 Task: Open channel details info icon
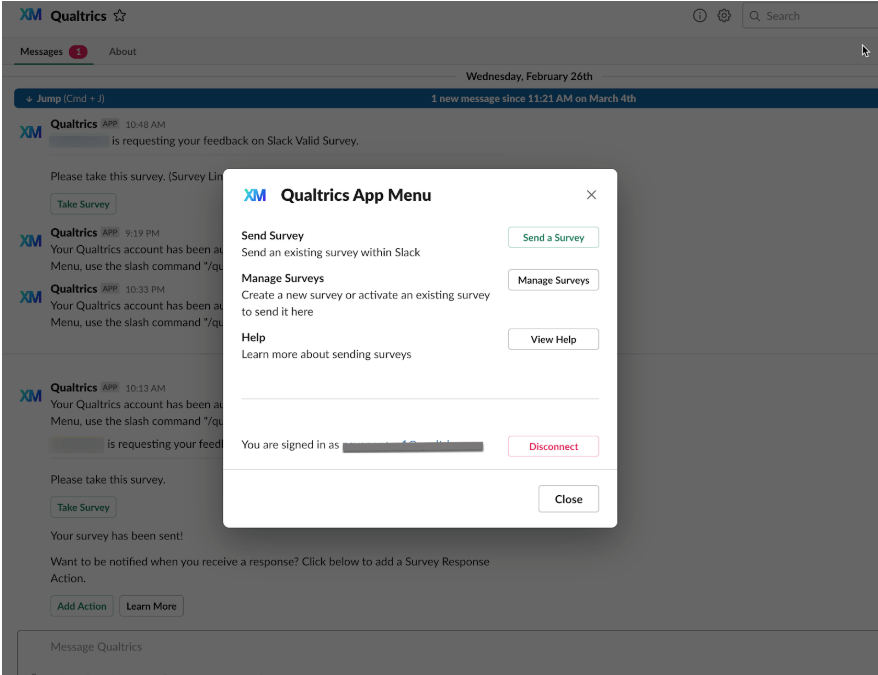tap(699, 16)
